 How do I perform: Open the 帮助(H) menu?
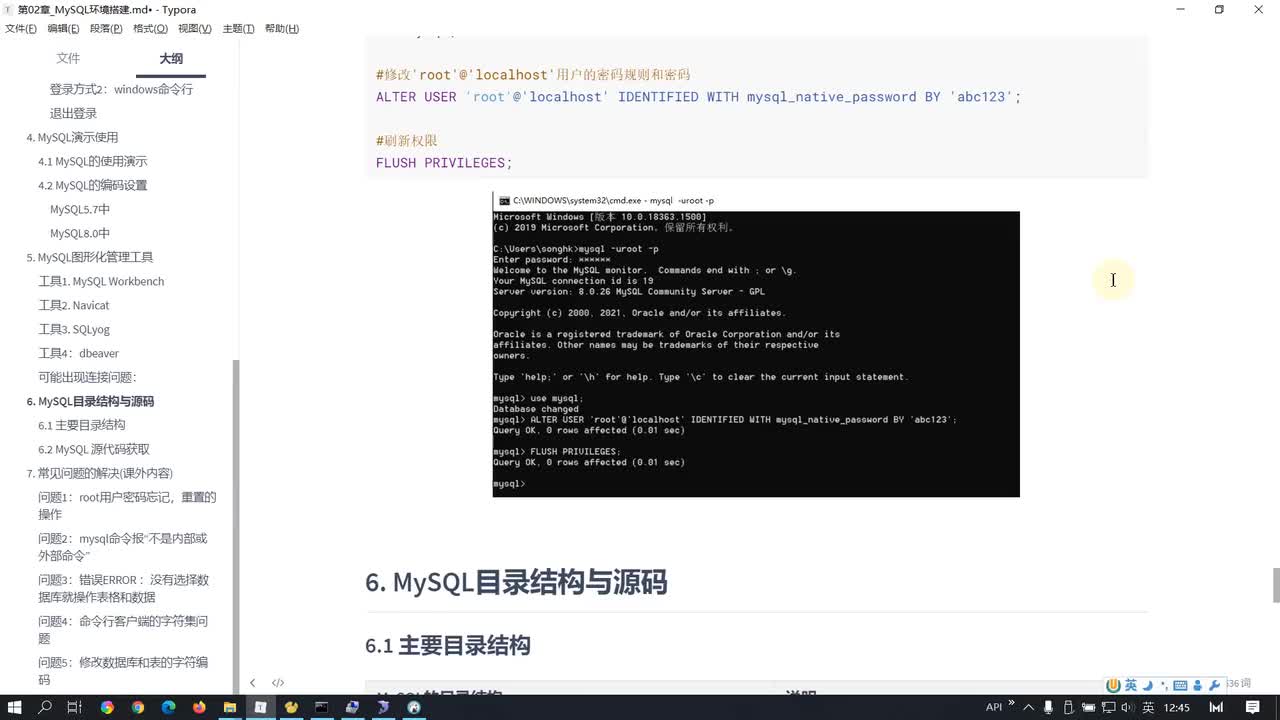coord(282,28)
